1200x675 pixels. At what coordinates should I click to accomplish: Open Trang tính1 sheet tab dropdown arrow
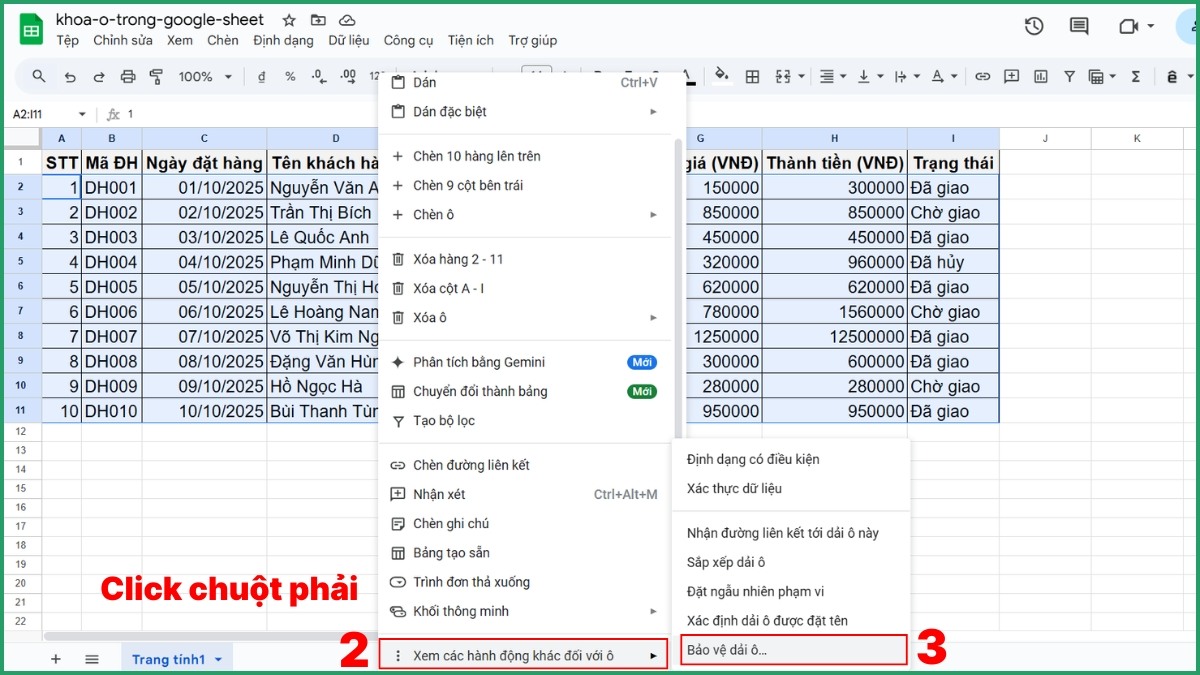pyautogui.click(x=217, y=659)
